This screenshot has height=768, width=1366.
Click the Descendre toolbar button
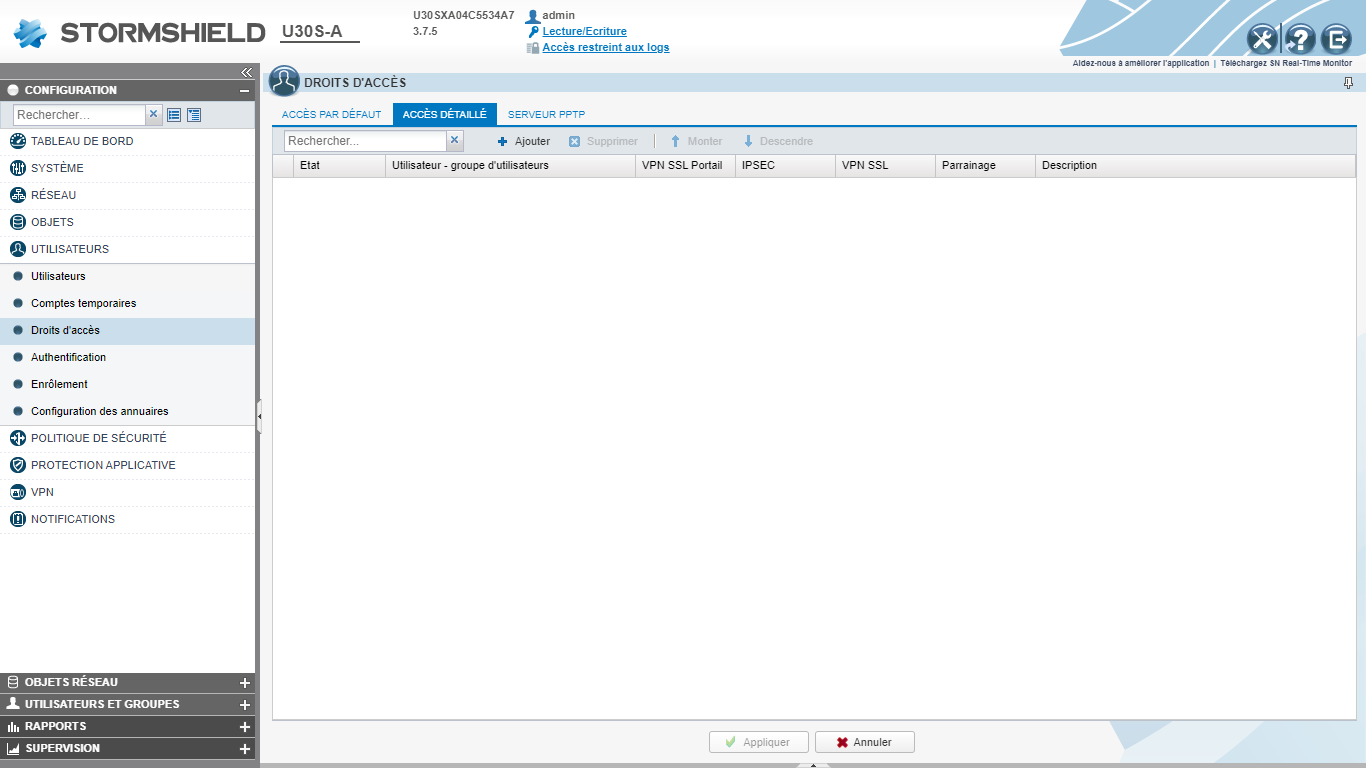point(778,141)
